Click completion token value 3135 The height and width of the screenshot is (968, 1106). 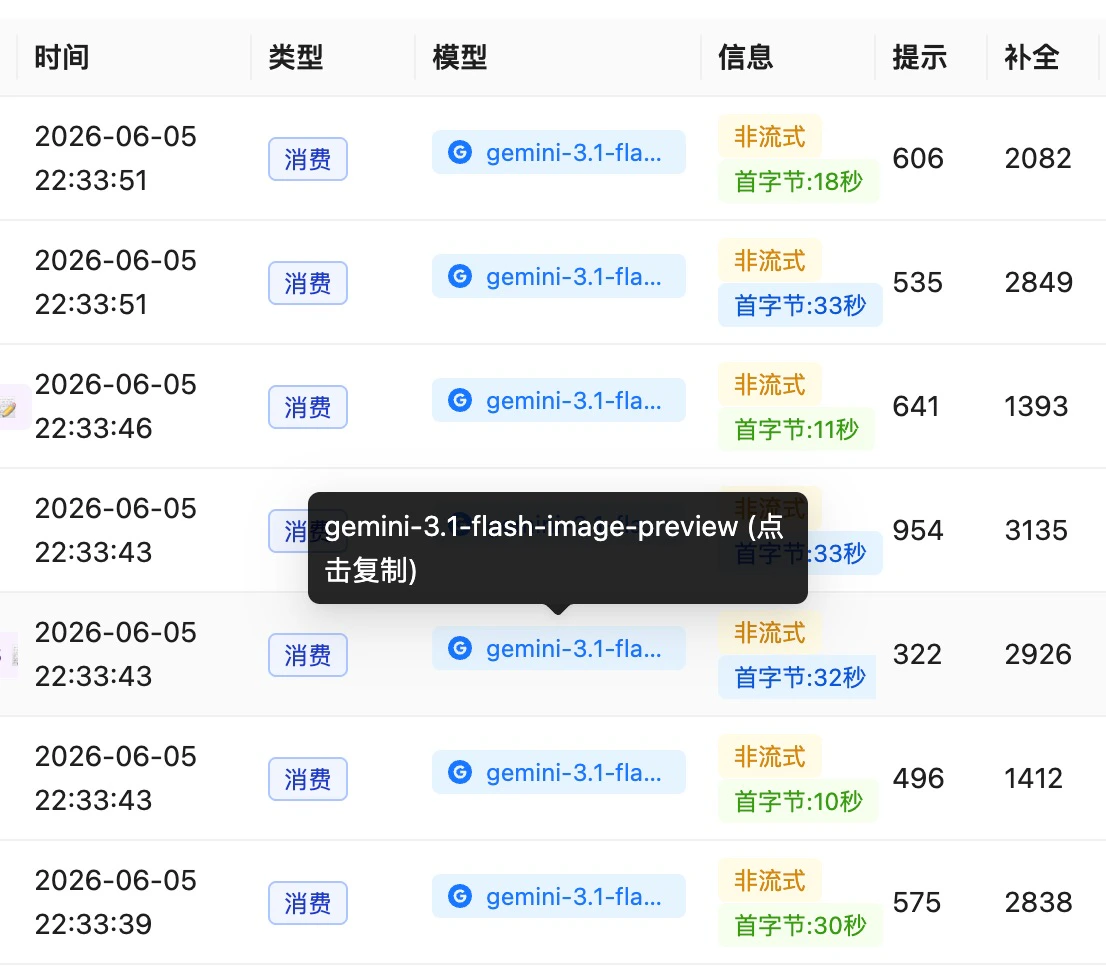(x=1036, y=531)
